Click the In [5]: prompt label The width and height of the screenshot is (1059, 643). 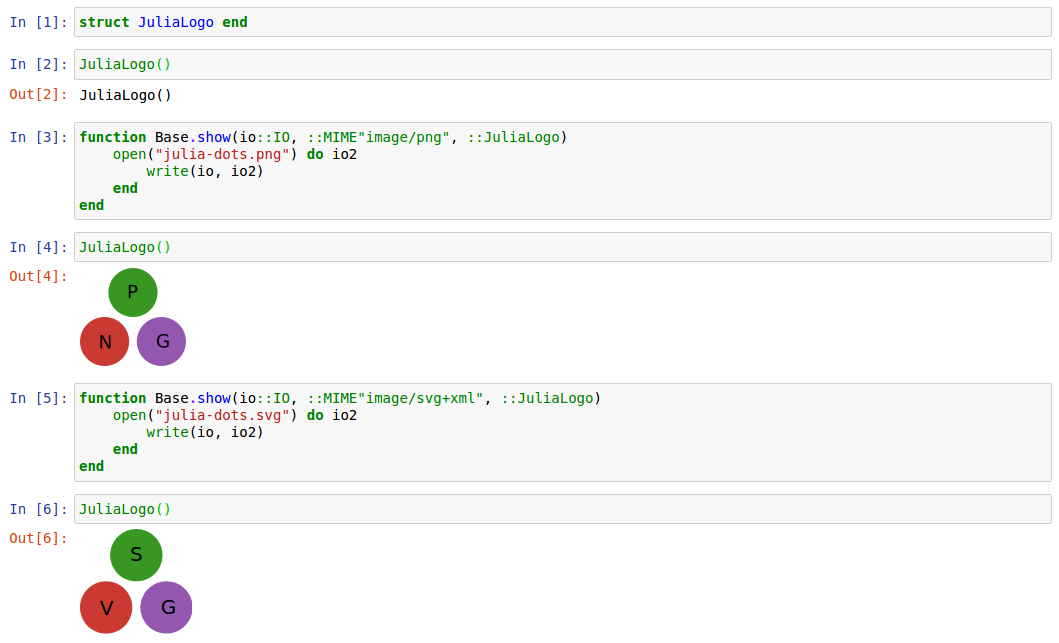pos(38,398)
